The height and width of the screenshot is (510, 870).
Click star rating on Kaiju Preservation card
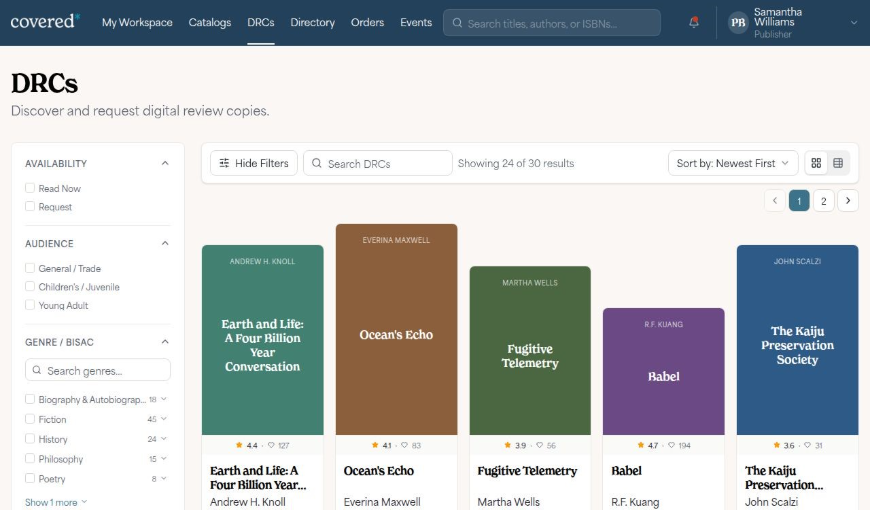pos(783,445)
